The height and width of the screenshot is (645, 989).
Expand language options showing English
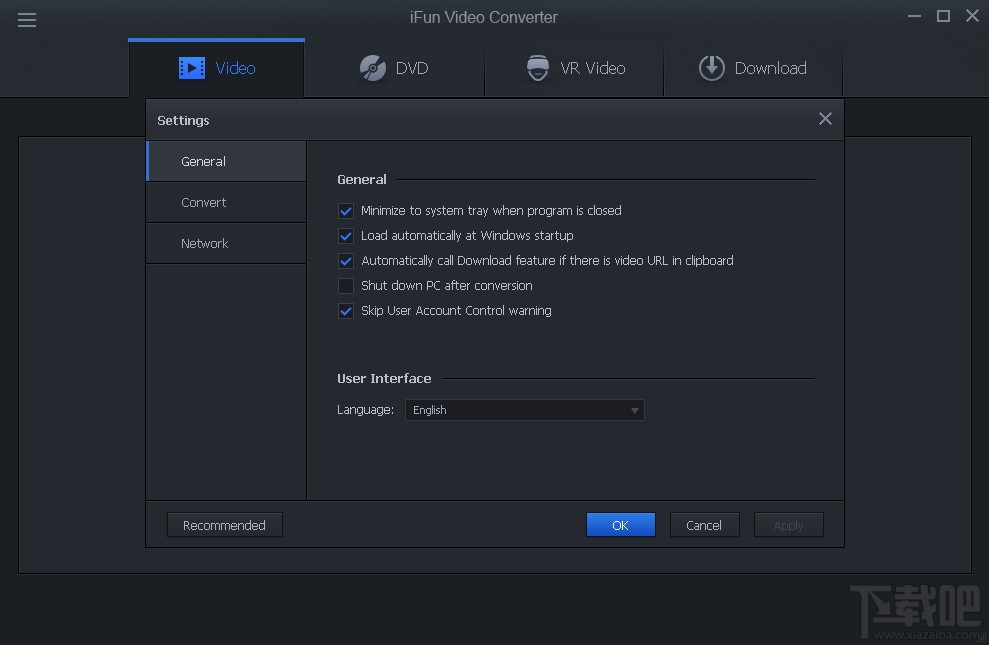[524, 410]
